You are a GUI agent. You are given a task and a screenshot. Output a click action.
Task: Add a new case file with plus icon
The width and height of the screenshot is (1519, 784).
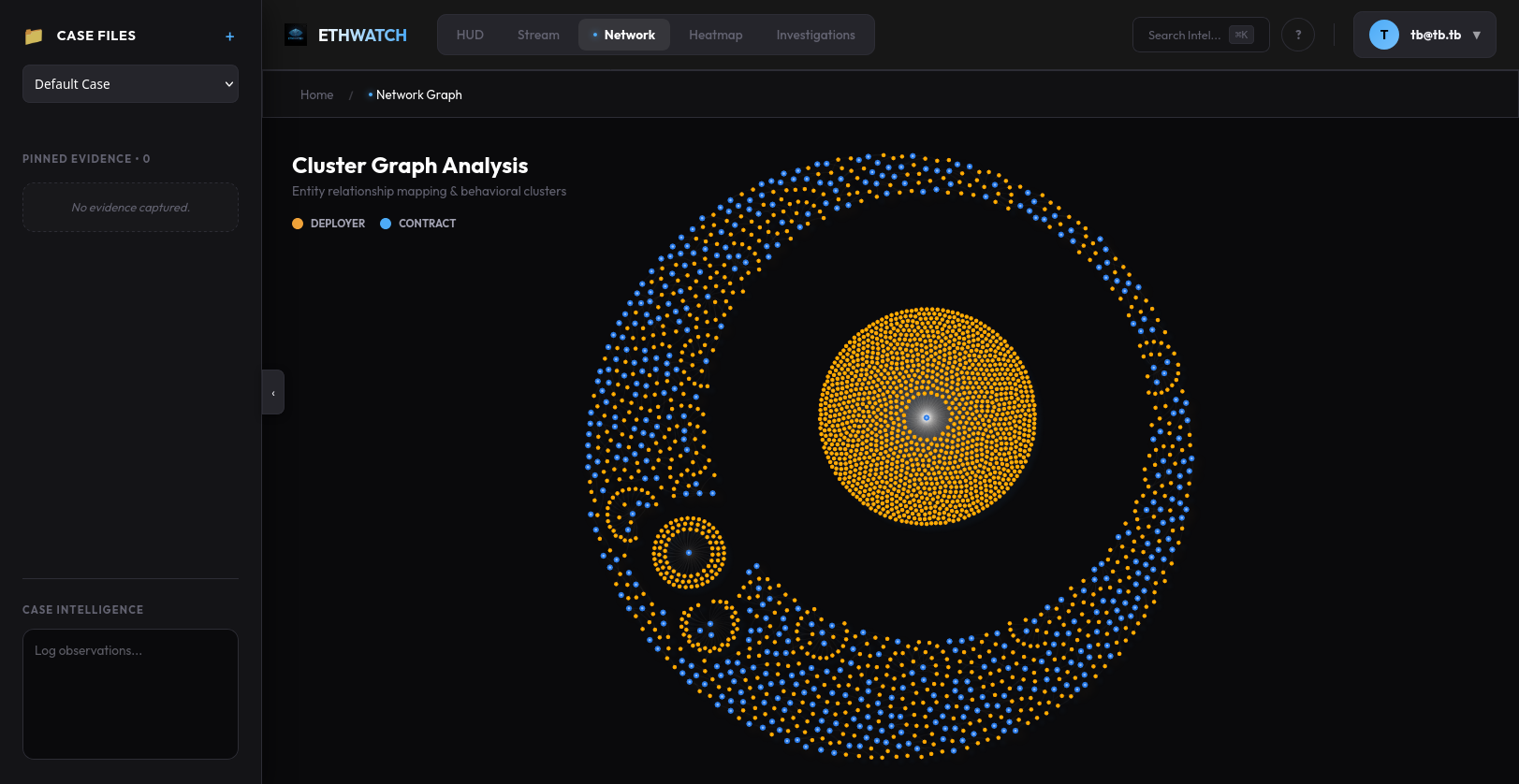click(x=229, y=36)
